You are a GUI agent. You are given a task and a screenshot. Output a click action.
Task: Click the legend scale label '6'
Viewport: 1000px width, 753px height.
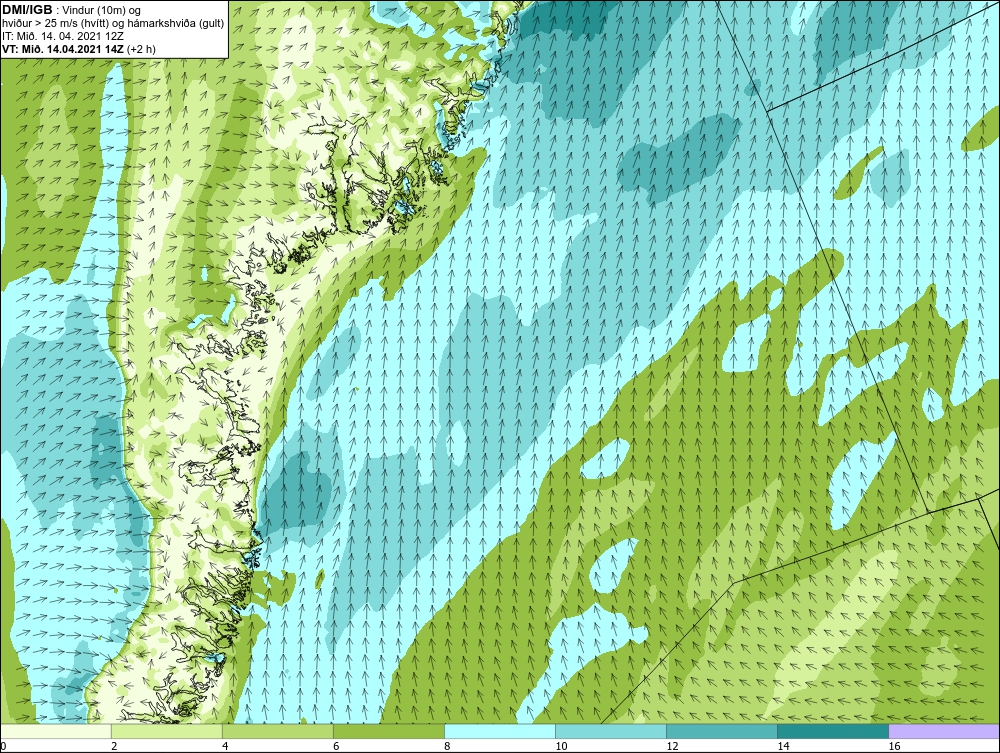coord(336,746)
